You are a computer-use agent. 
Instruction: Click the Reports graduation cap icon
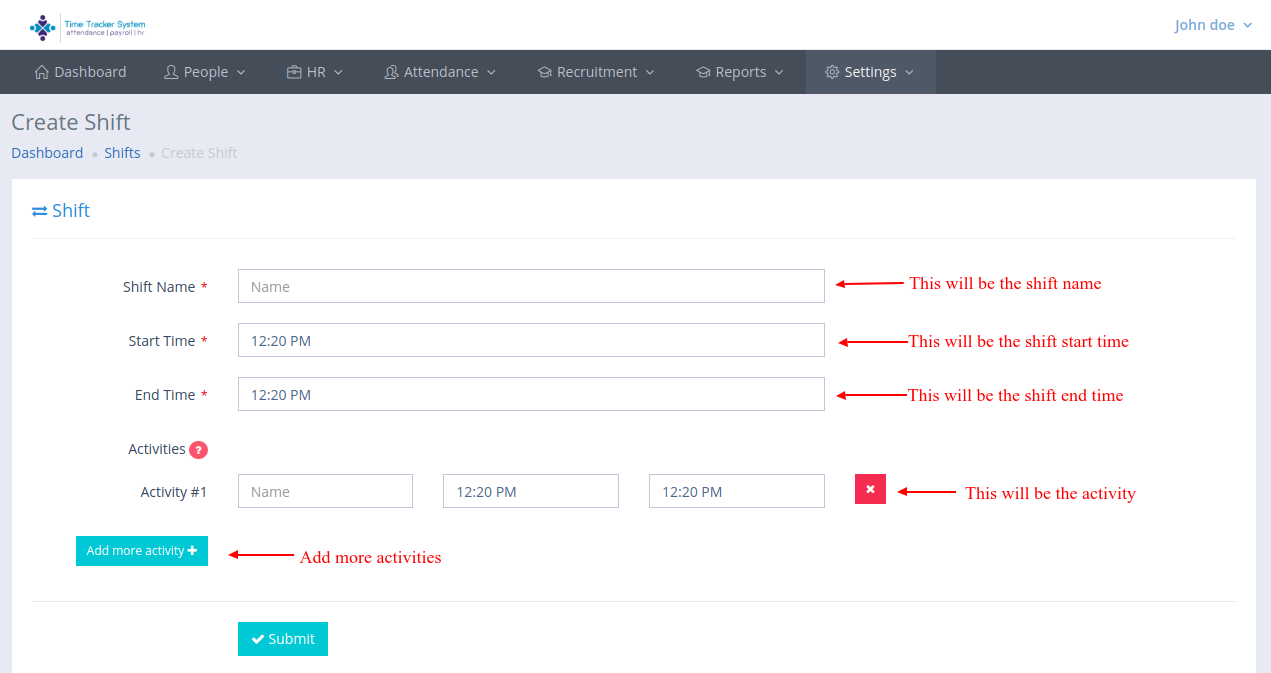[x=703, y=72]
